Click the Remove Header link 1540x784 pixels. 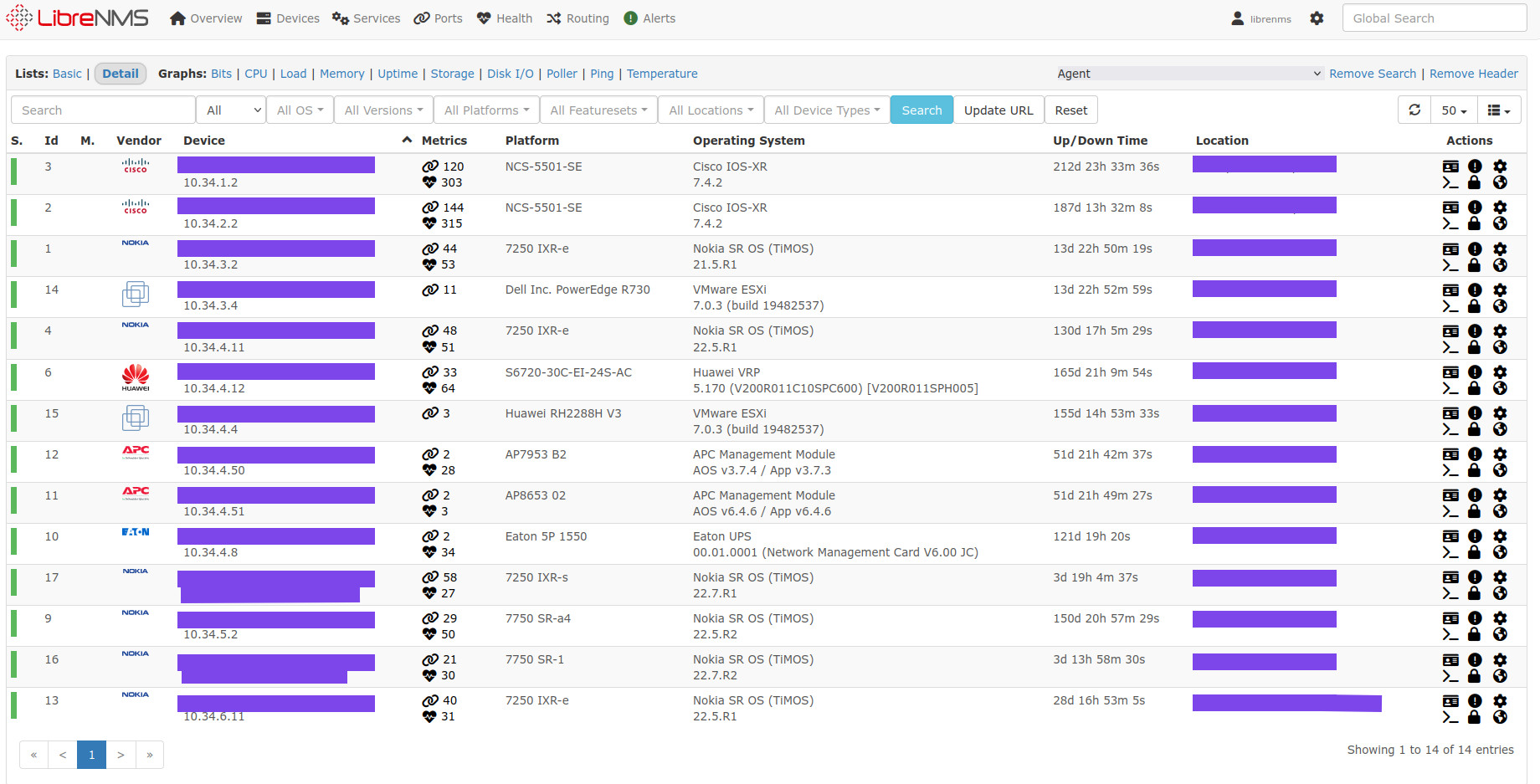tap(1474, 74)
